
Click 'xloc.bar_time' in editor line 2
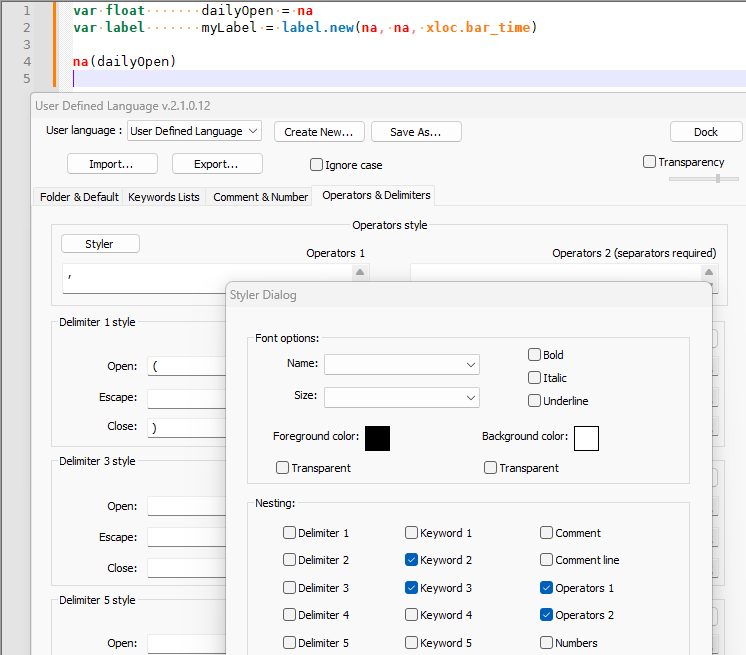click(x=478, y=28)
